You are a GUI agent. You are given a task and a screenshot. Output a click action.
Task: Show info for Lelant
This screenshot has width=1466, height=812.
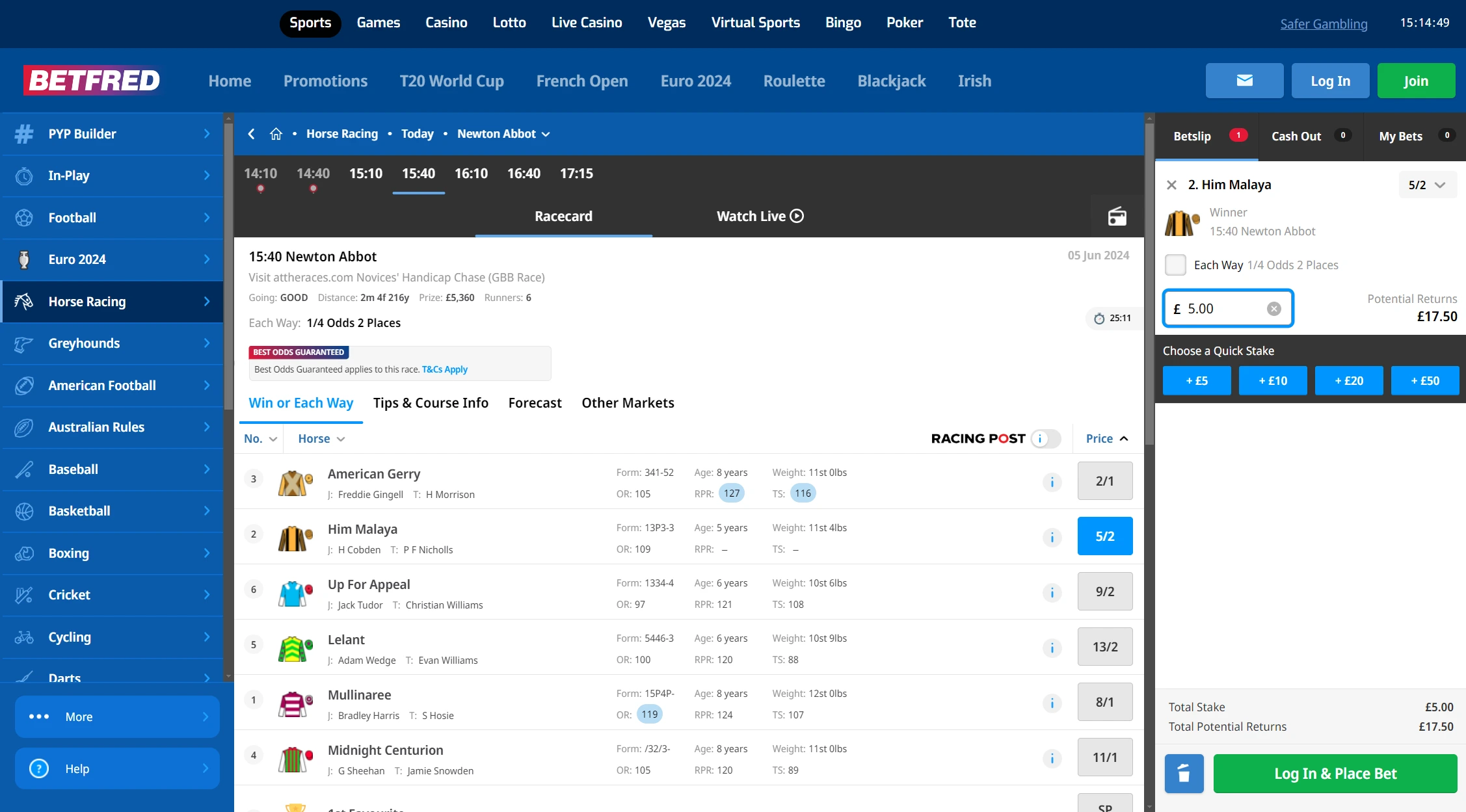[1052, 648]
